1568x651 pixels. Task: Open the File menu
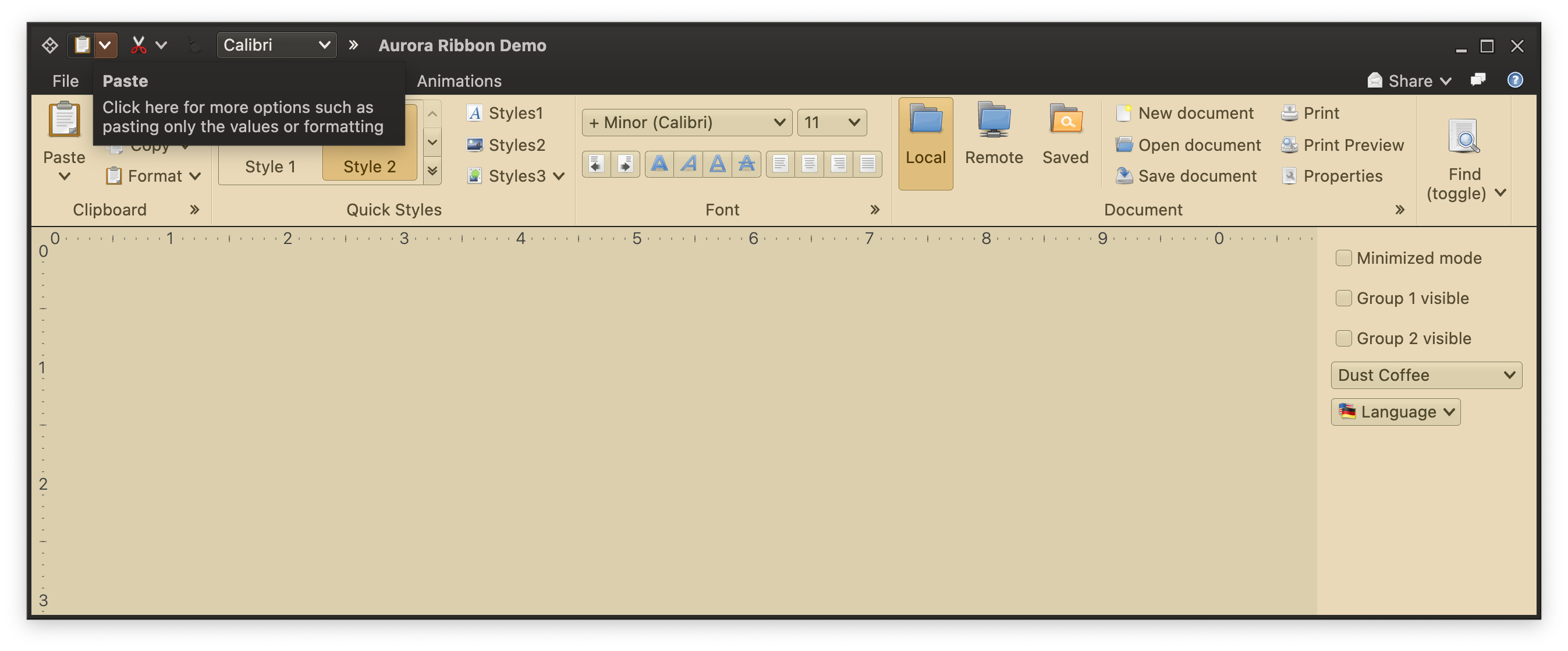(65, 81)
